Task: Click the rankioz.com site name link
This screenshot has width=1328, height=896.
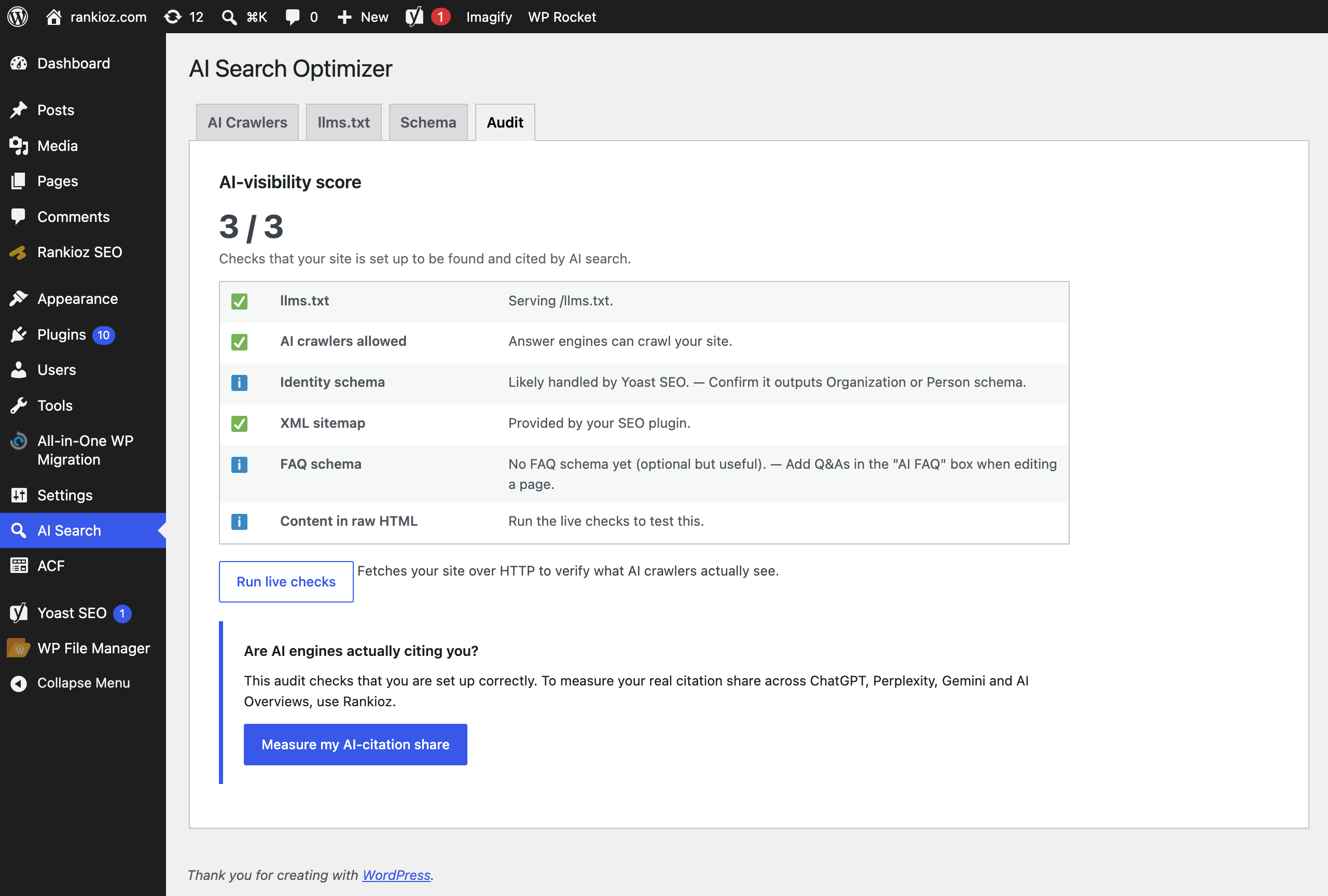Action: 108,17
